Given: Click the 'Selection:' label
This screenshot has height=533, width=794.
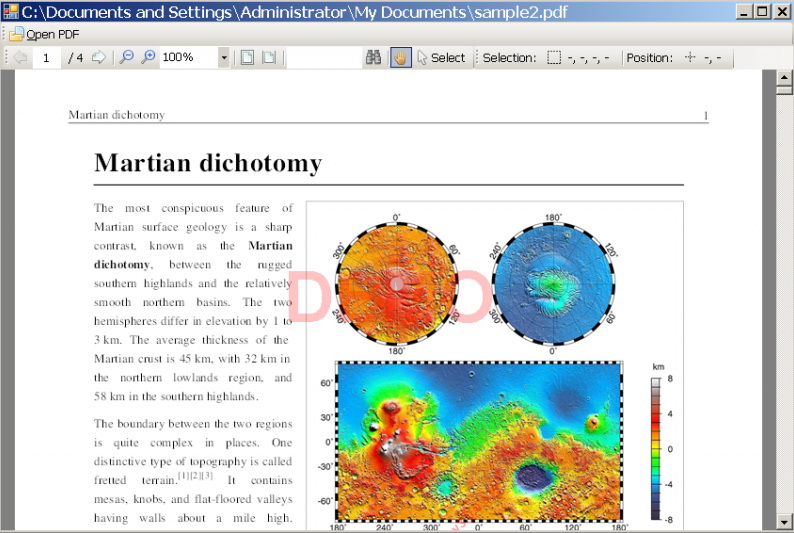Looking at the screenshot, I should (x=509, y=58).
